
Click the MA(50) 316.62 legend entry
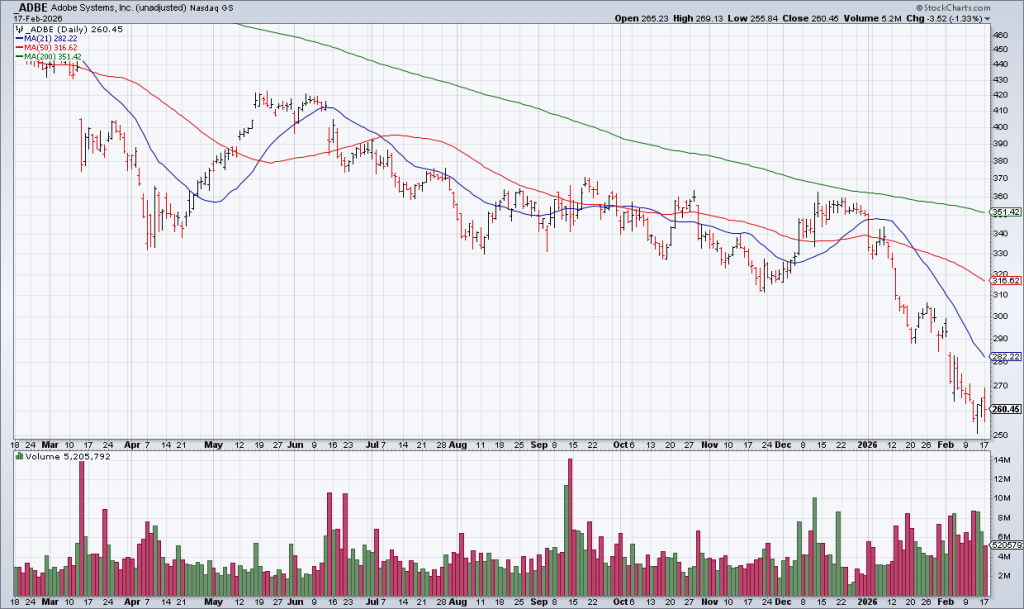[x=46, y=48]
